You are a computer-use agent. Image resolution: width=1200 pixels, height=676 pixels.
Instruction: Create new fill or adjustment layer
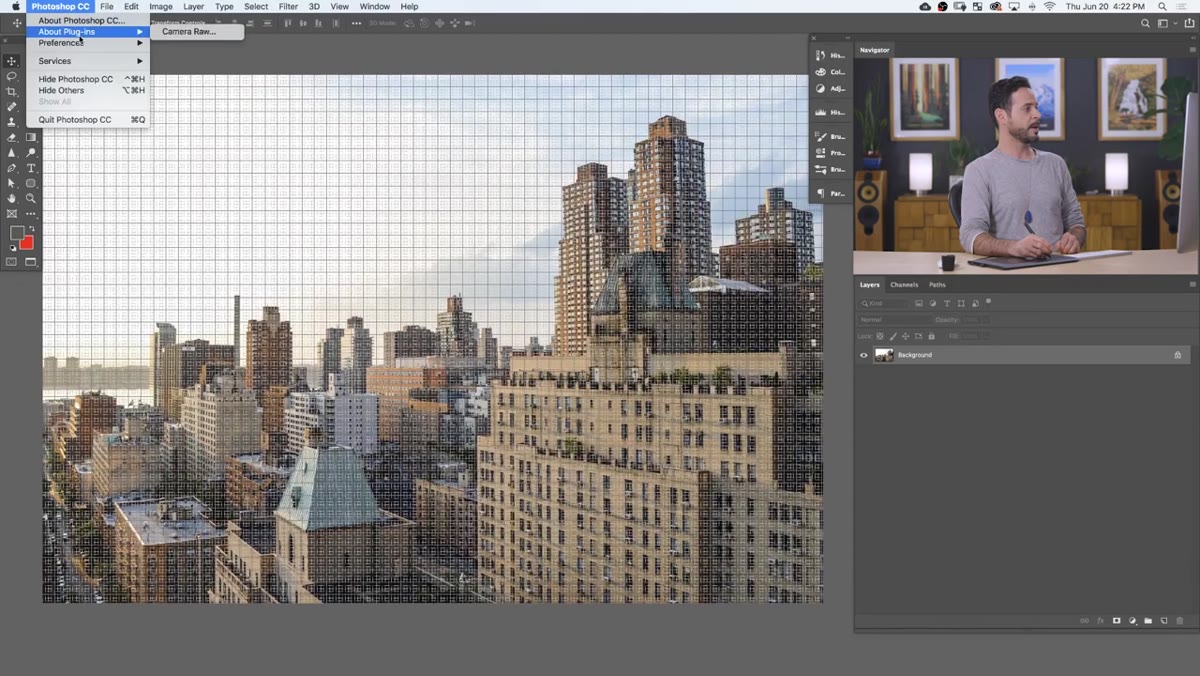point(1132,621)
